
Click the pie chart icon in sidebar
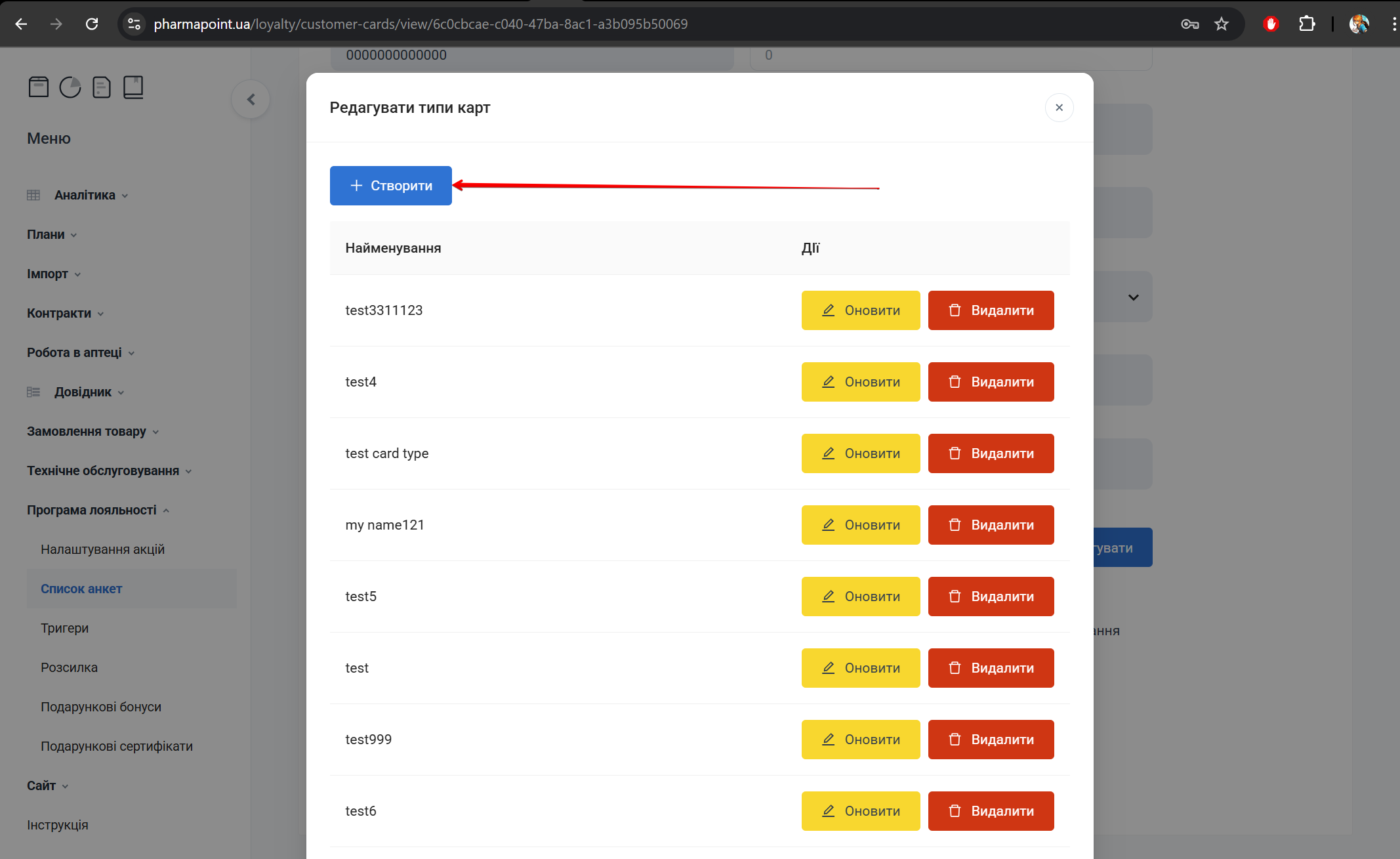pos(70,87)
